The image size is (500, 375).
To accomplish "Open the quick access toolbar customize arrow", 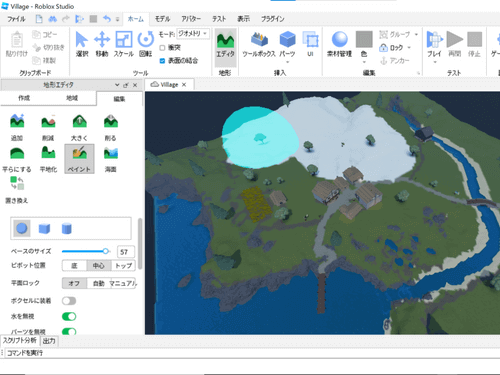I will [x=117, y=19].
